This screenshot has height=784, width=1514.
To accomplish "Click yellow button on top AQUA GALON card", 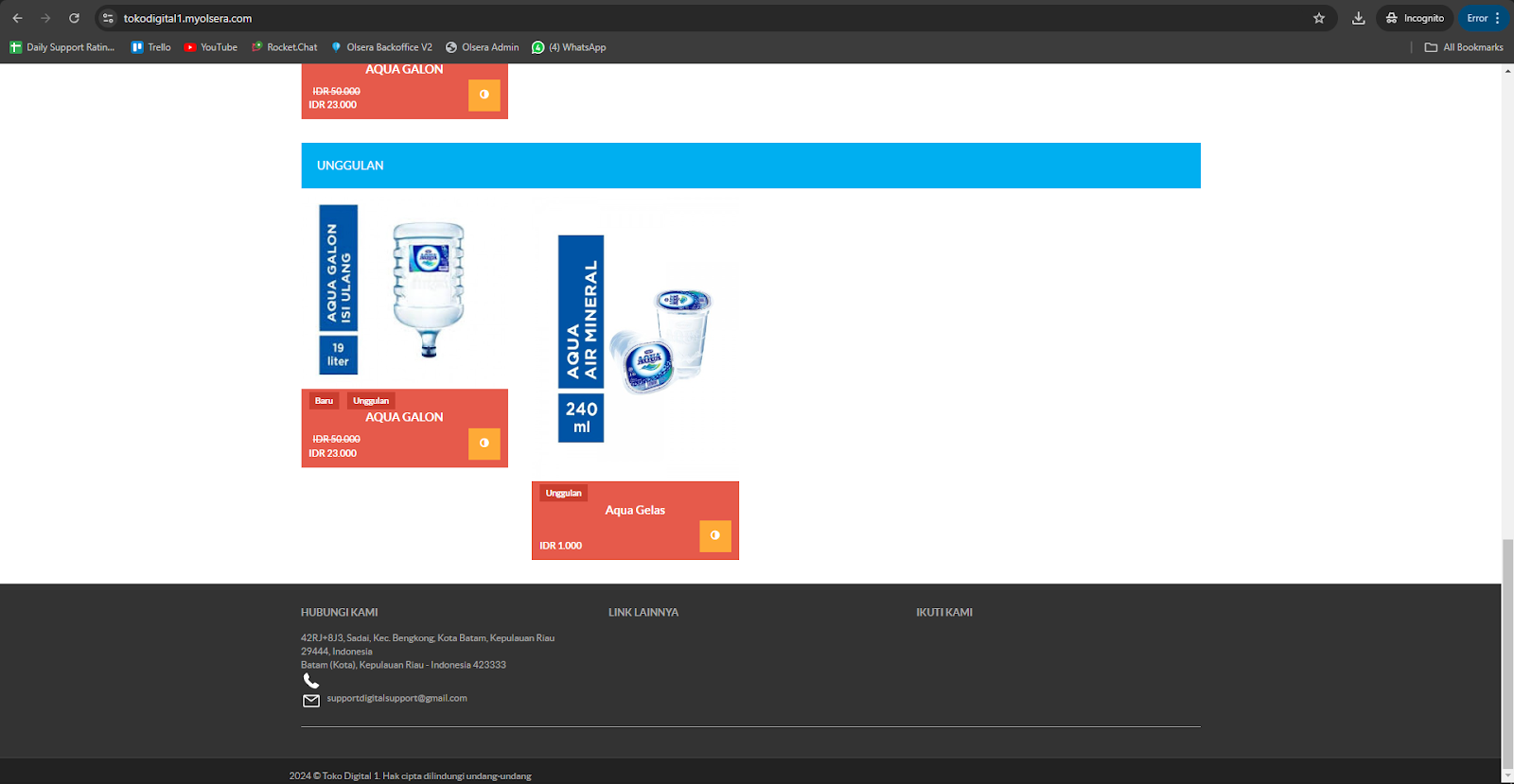I will [484, 95].
